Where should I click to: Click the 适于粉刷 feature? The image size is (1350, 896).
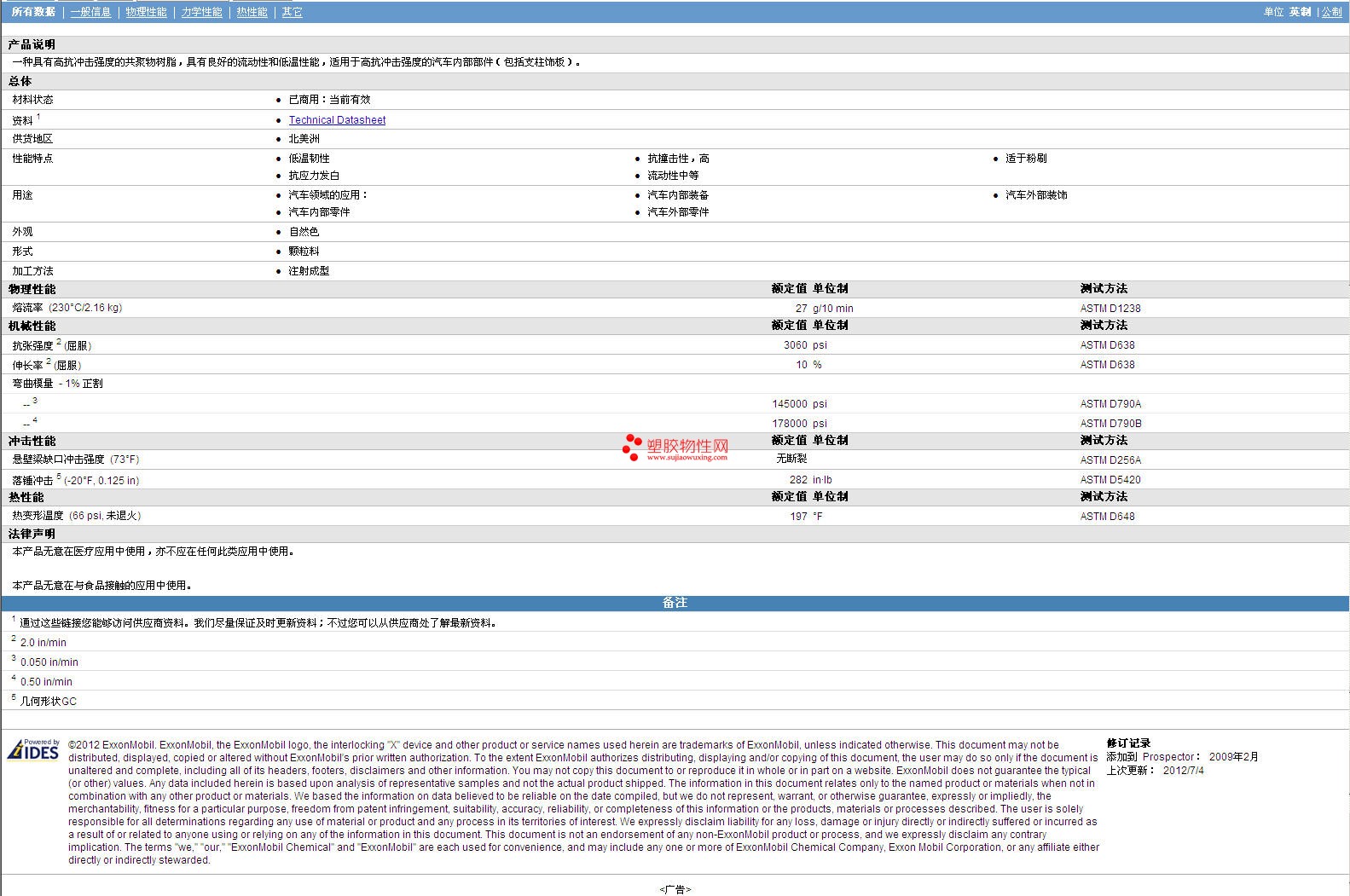[x=1026, y=159]
